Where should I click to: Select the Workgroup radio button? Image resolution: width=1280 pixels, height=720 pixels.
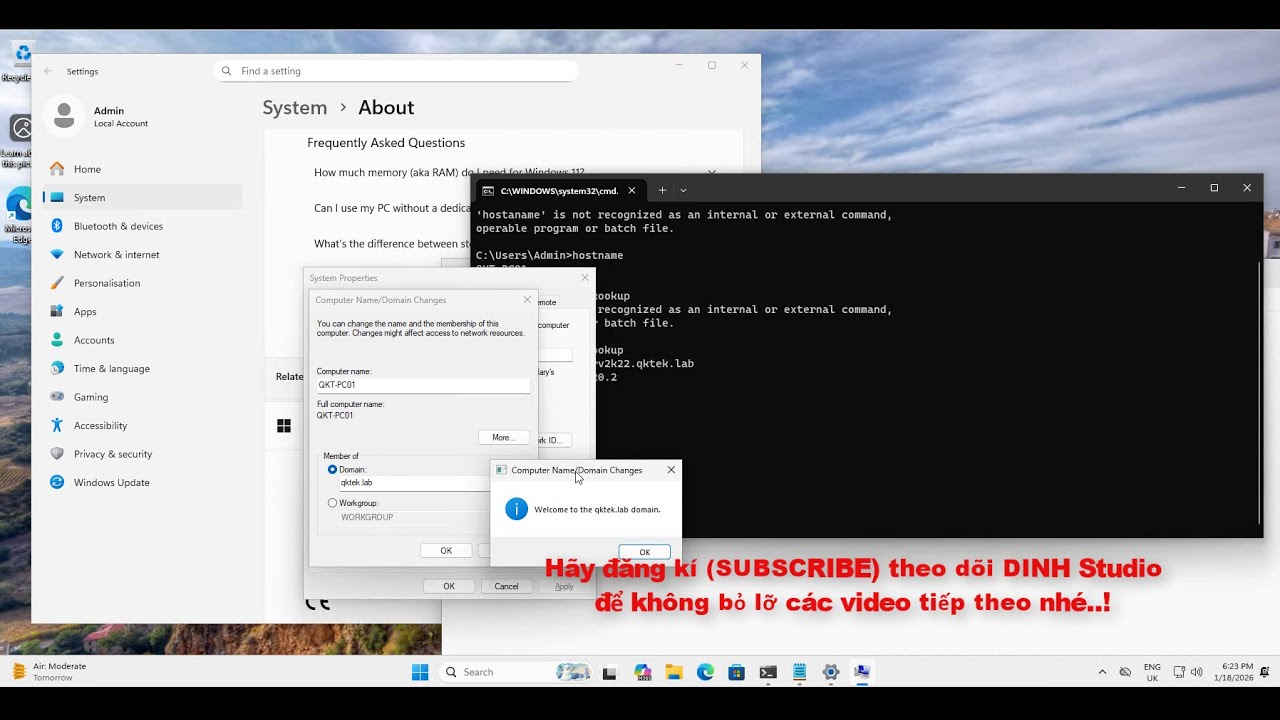click(x=333, y=503)
